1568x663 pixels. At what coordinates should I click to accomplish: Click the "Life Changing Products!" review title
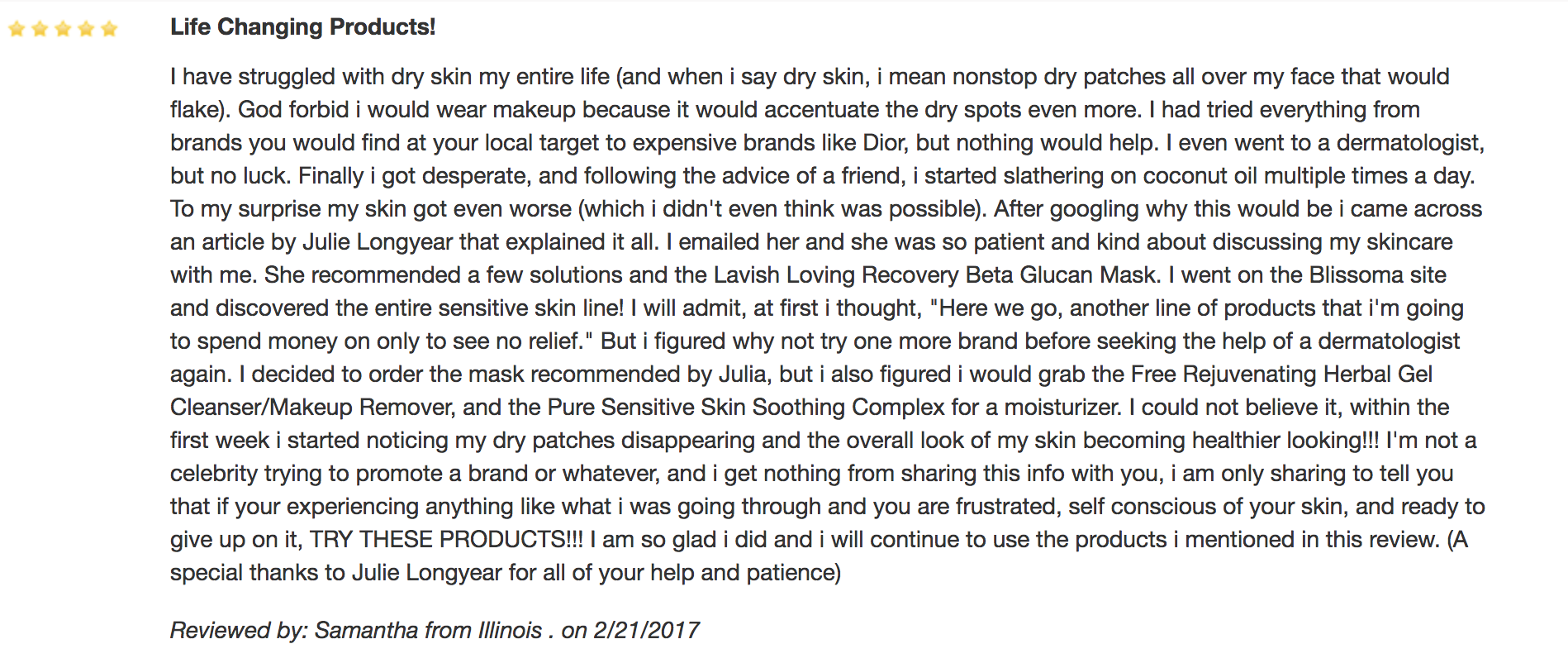(302, 27)
